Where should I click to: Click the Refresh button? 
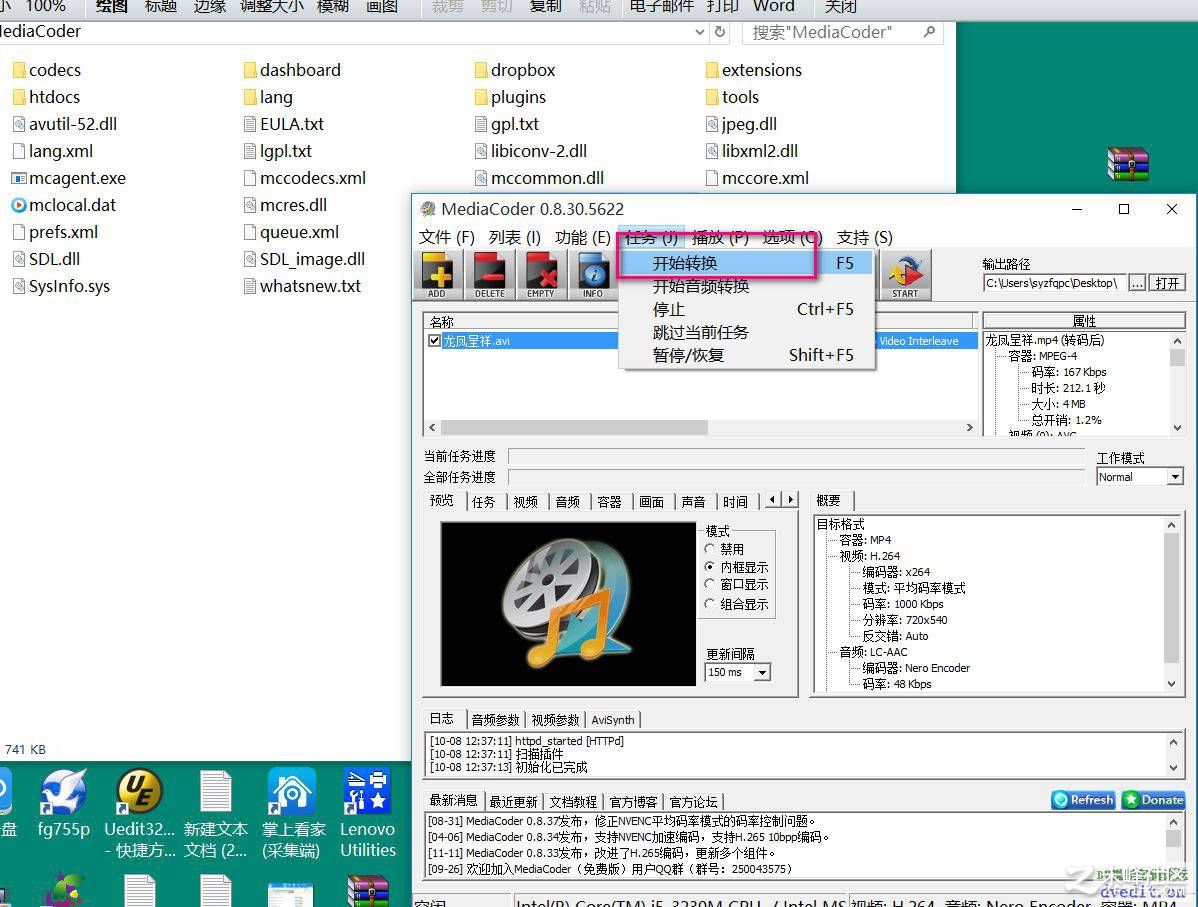(1083, 800)
